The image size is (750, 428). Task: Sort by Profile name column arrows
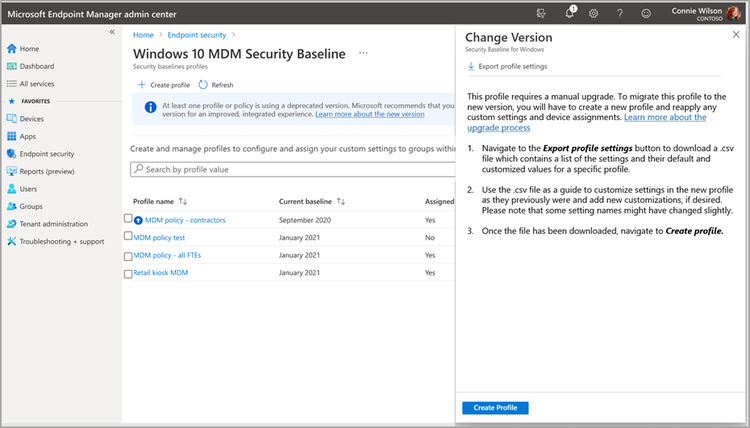click(x=183, y=201)
